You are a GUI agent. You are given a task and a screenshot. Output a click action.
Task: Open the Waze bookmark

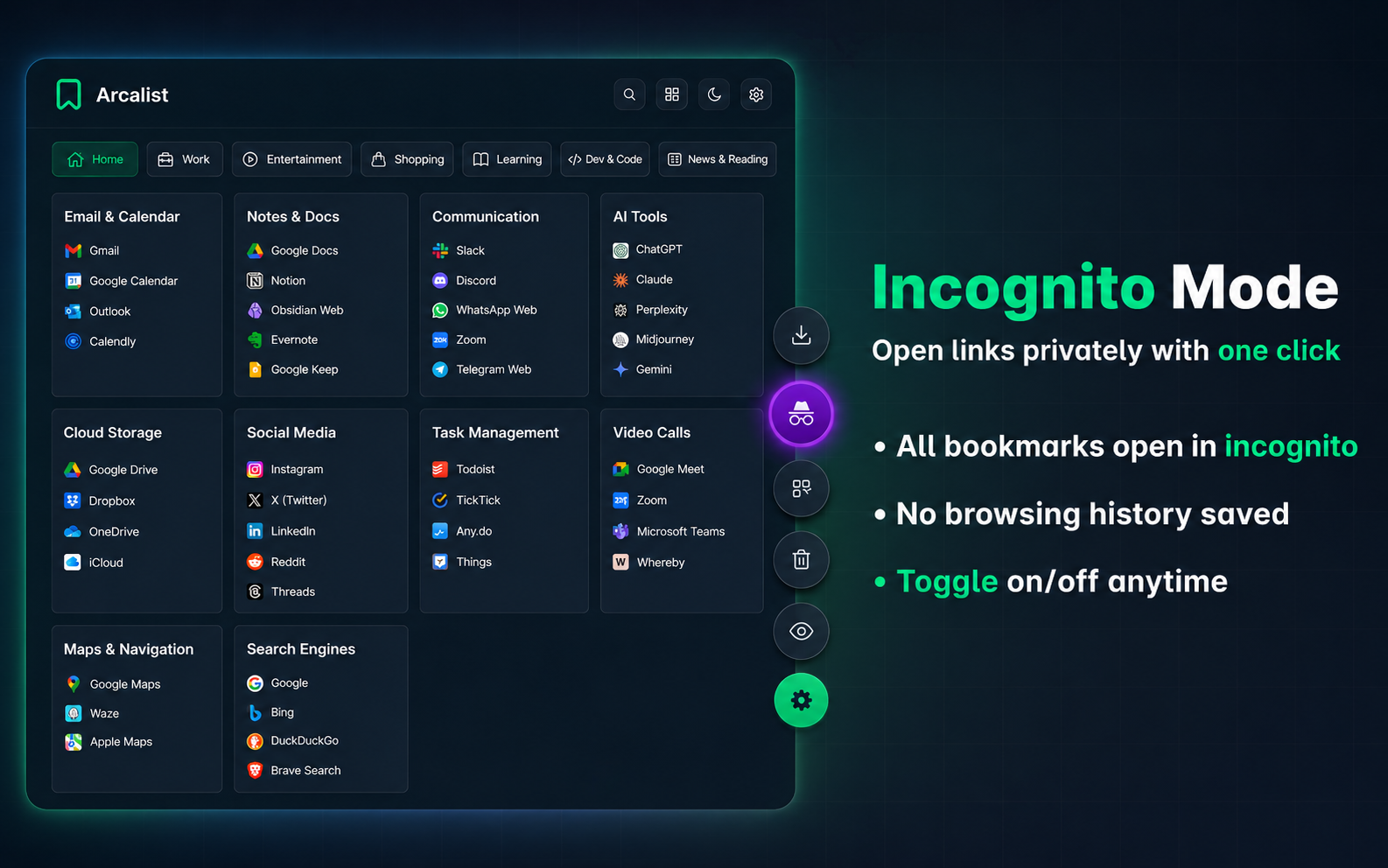(x=92, y=714)
